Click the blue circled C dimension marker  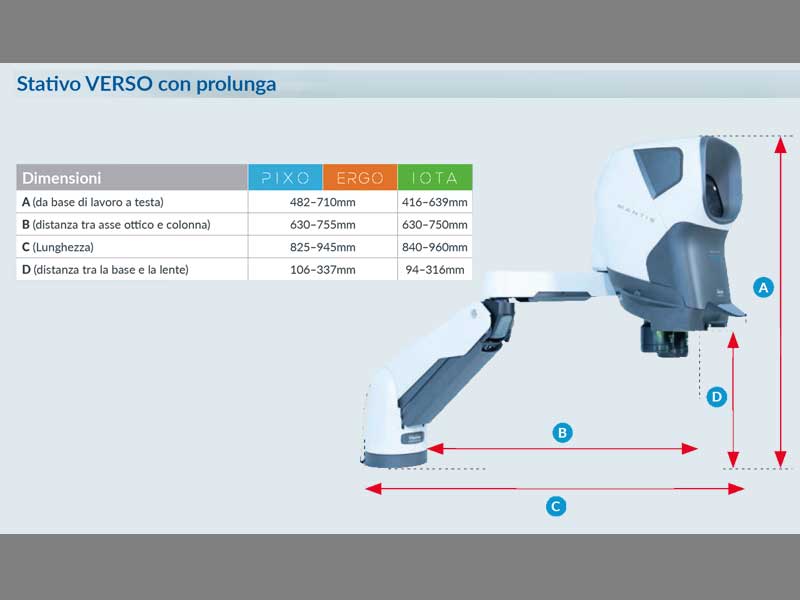(x=556, y=507)
